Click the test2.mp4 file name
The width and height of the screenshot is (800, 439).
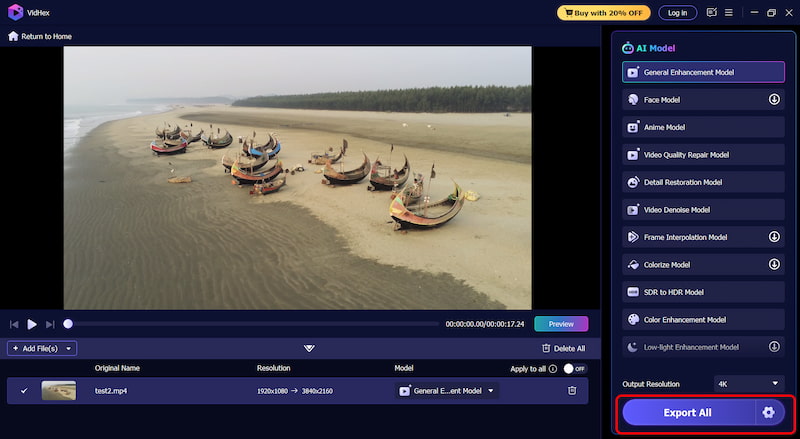pos(111,391)
